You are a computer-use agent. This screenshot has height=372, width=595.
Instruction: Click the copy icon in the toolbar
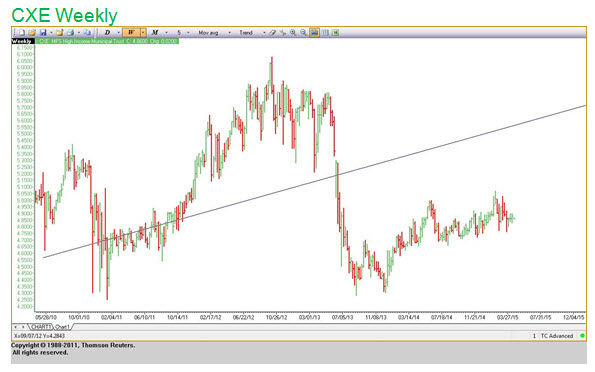pyautogui.click(x=87, y=33)
